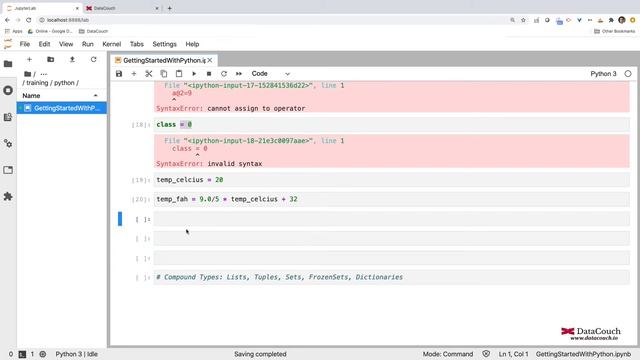The image size is (640, 360).
Task: Click the trusted notebook shield icon
Action: 486,354
